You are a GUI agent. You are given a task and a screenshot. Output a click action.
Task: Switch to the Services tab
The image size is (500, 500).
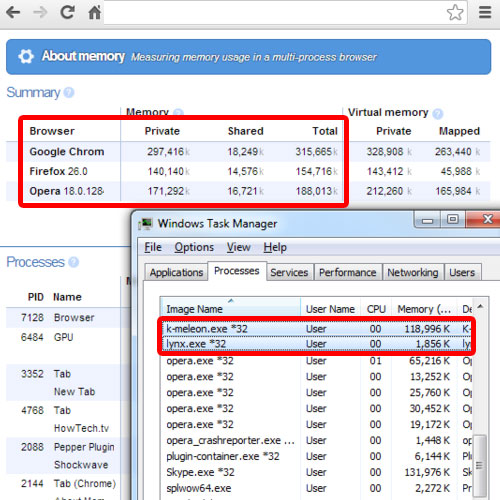pyautogui.click(x=289, y=272)
